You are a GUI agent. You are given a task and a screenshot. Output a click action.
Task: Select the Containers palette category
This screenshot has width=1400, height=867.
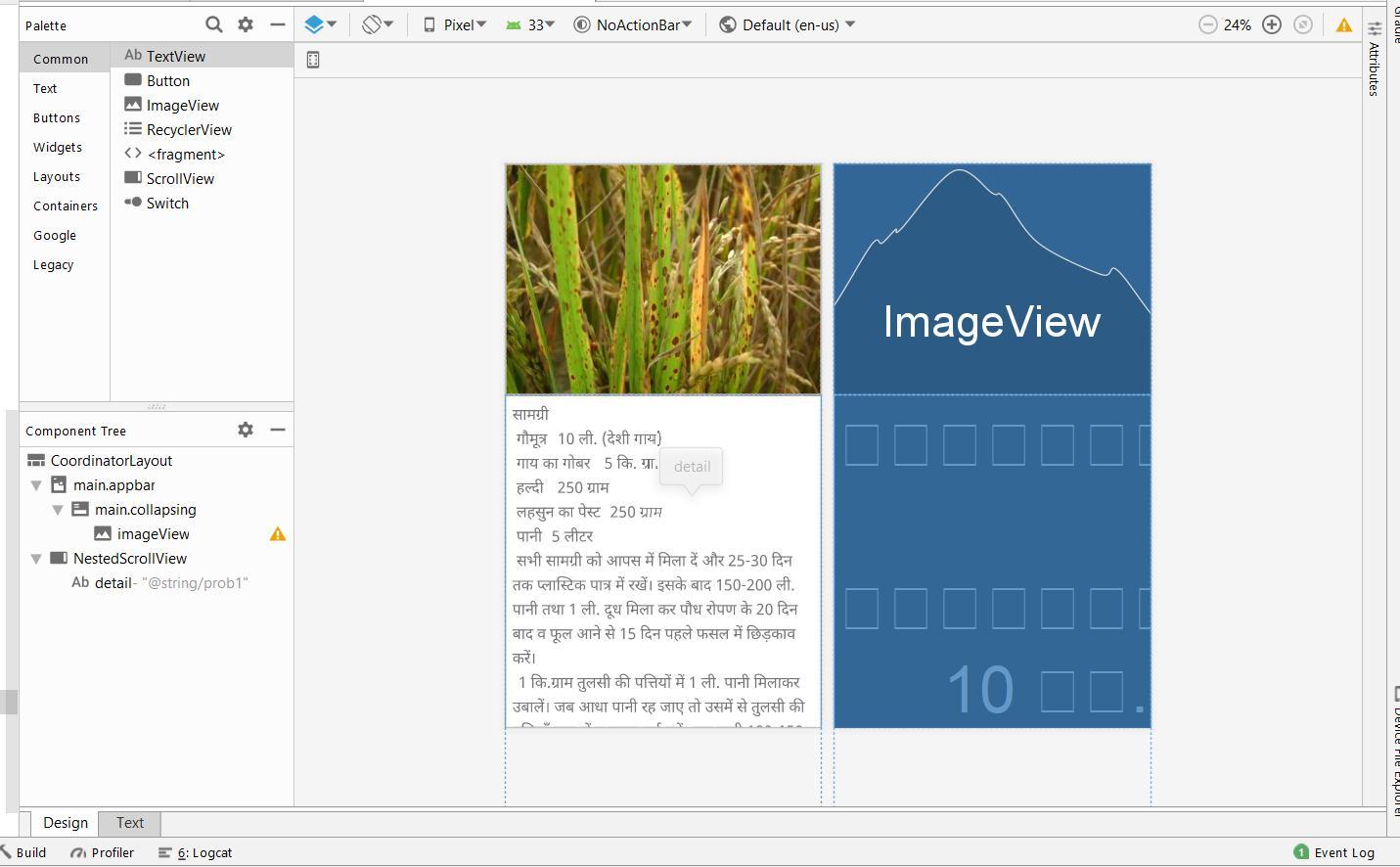(x=66, y=205)
